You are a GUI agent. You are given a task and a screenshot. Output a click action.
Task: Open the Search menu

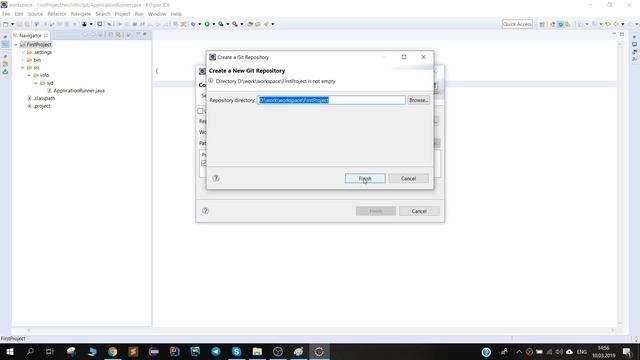103,14
